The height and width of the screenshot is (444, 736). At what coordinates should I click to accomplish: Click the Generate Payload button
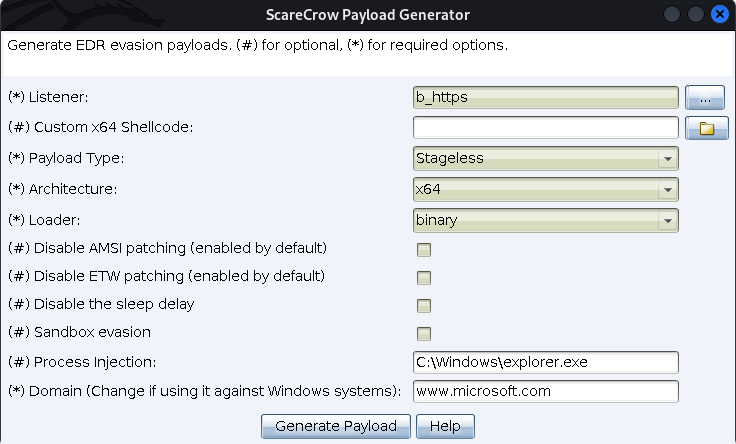point(336,426)
